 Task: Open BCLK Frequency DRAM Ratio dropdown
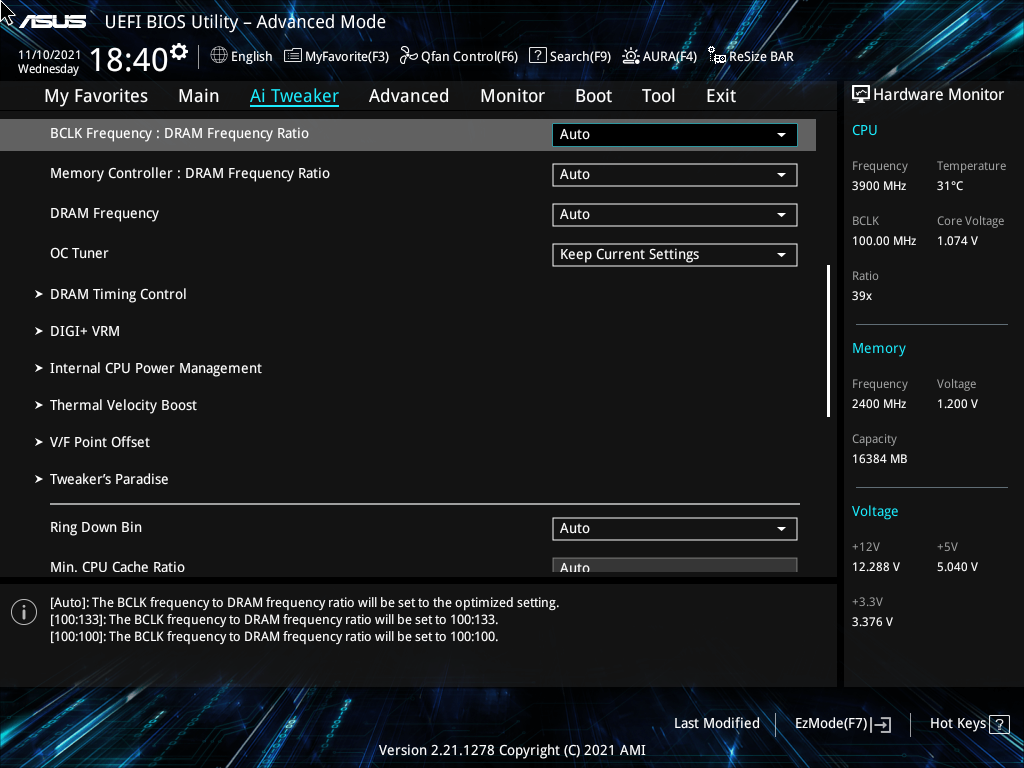pyautogui.click(x=675, y=135)
